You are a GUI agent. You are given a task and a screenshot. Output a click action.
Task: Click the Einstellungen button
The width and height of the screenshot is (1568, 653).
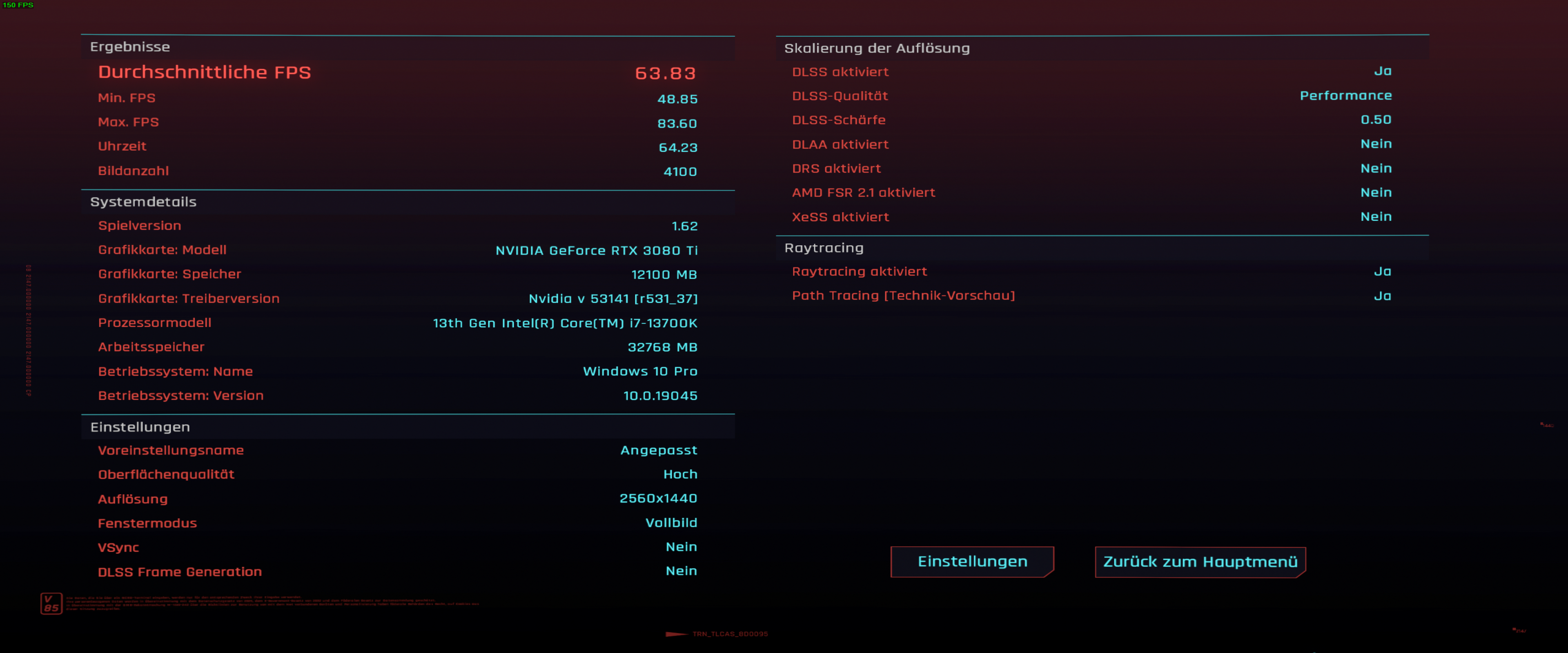point(971,561)
